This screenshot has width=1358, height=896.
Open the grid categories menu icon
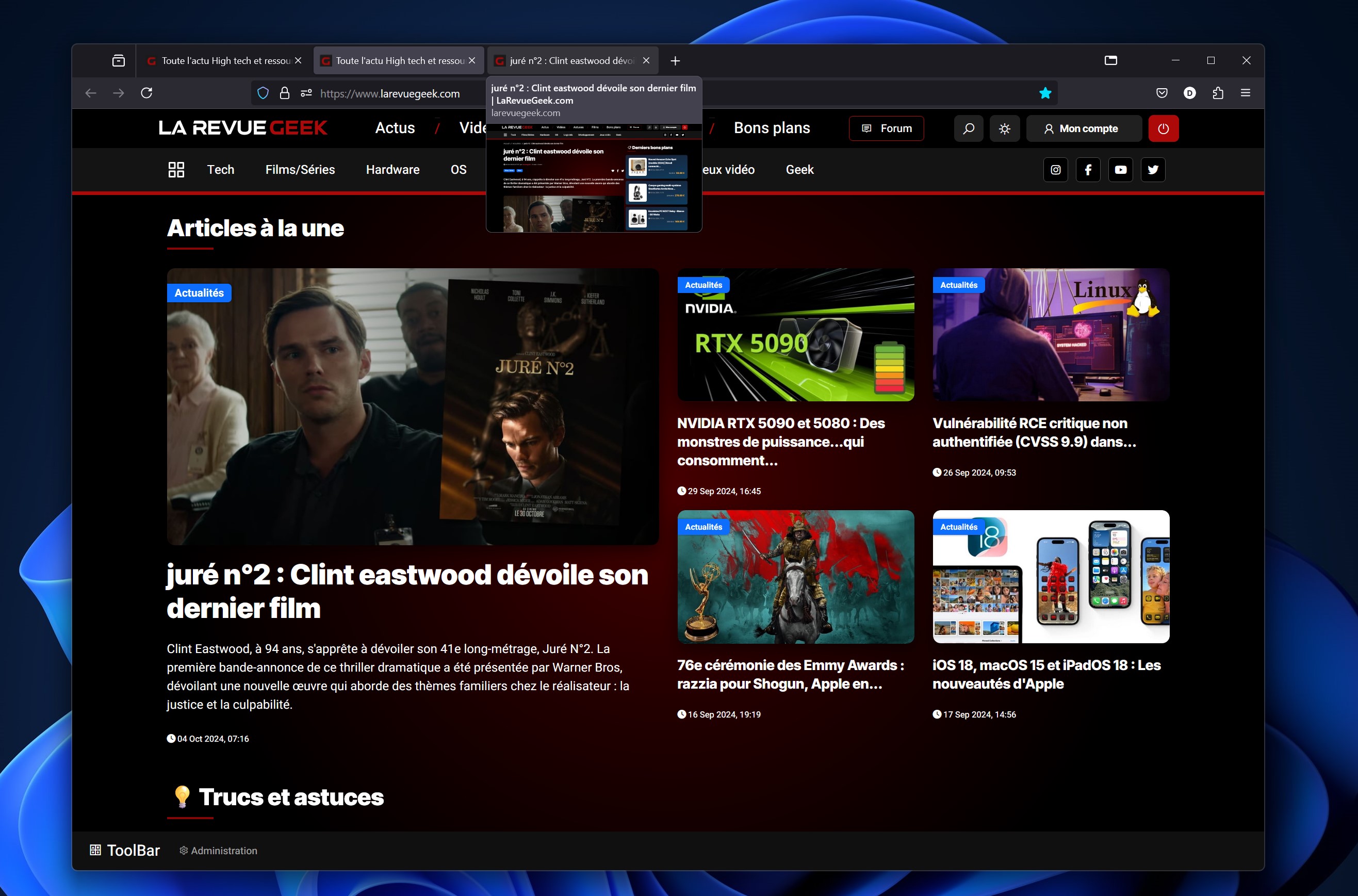176,170
